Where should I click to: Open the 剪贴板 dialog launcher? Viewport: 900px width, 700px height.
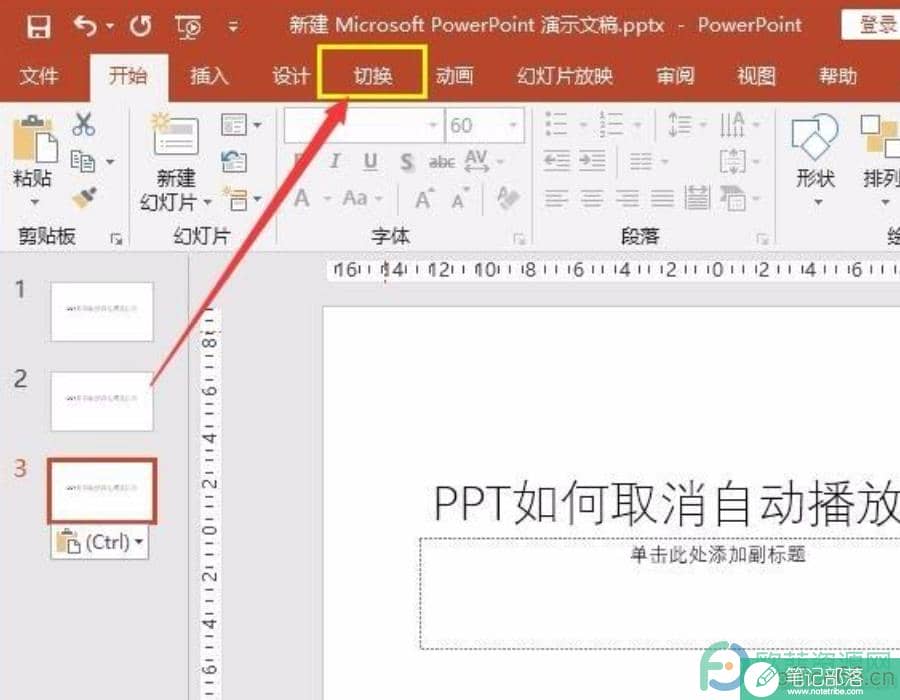pyautogui.click(x=117, y=239)
